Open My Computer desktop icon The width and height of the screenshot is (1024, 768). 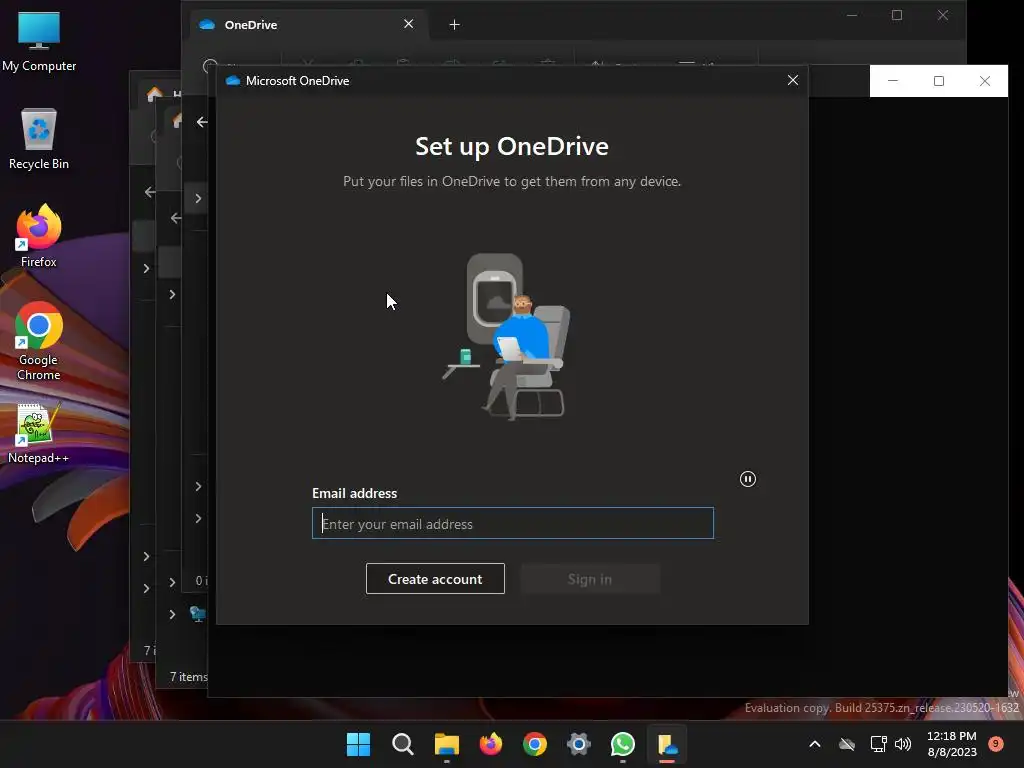[x=39, y=40]
